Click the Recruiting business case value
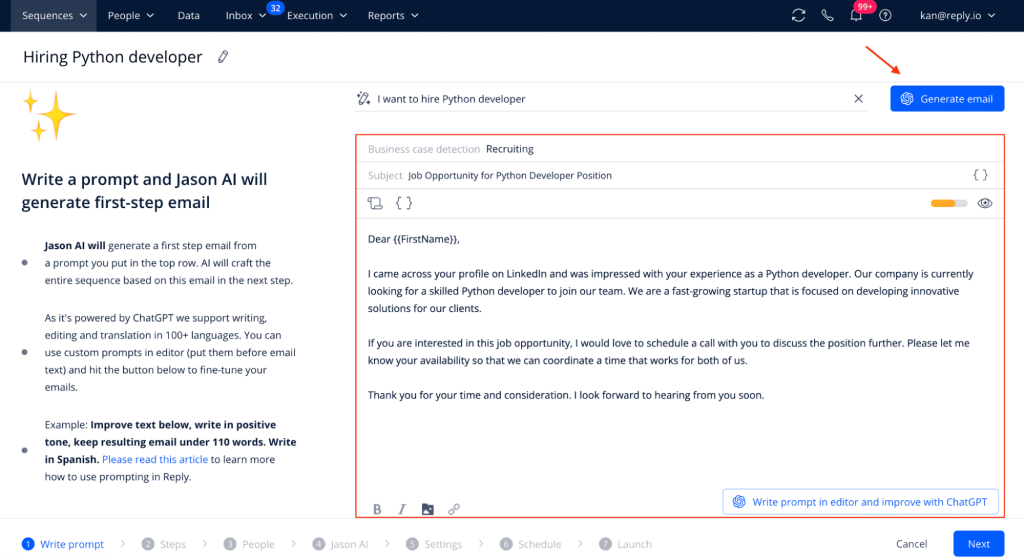The width and height of the screenshot is (1024, 558). [509, 149]
